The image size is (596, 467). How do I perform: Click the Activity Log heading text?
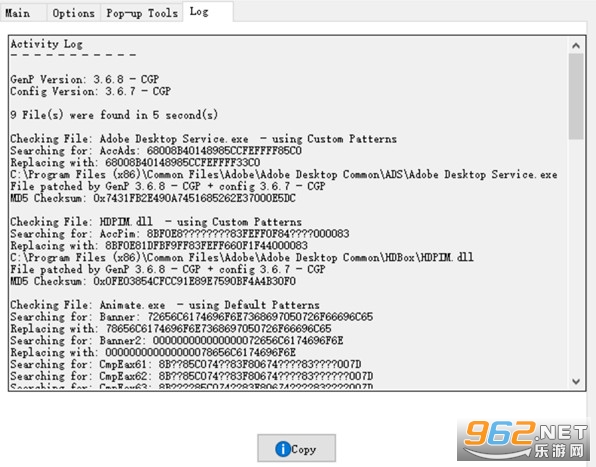46,44
